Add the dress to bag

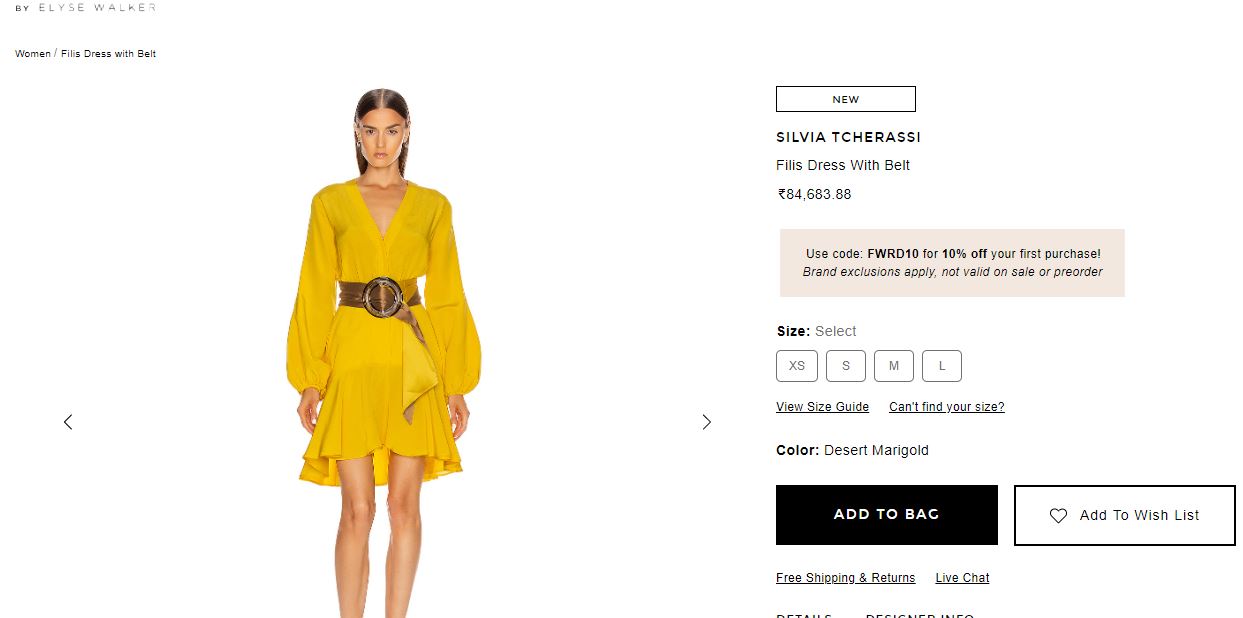click(887, 515)
